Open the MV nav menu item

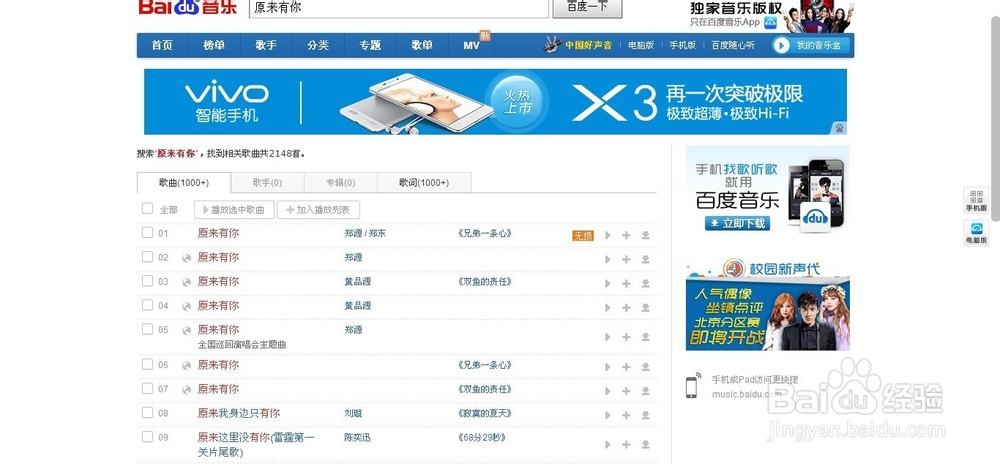(x=472, y=45)
